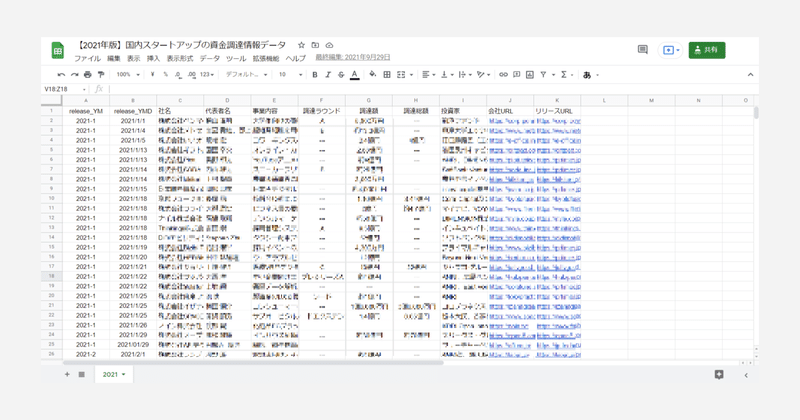The image size is (800, 420).
Task: Undo the last action
Action: click(x=61, y=75)
